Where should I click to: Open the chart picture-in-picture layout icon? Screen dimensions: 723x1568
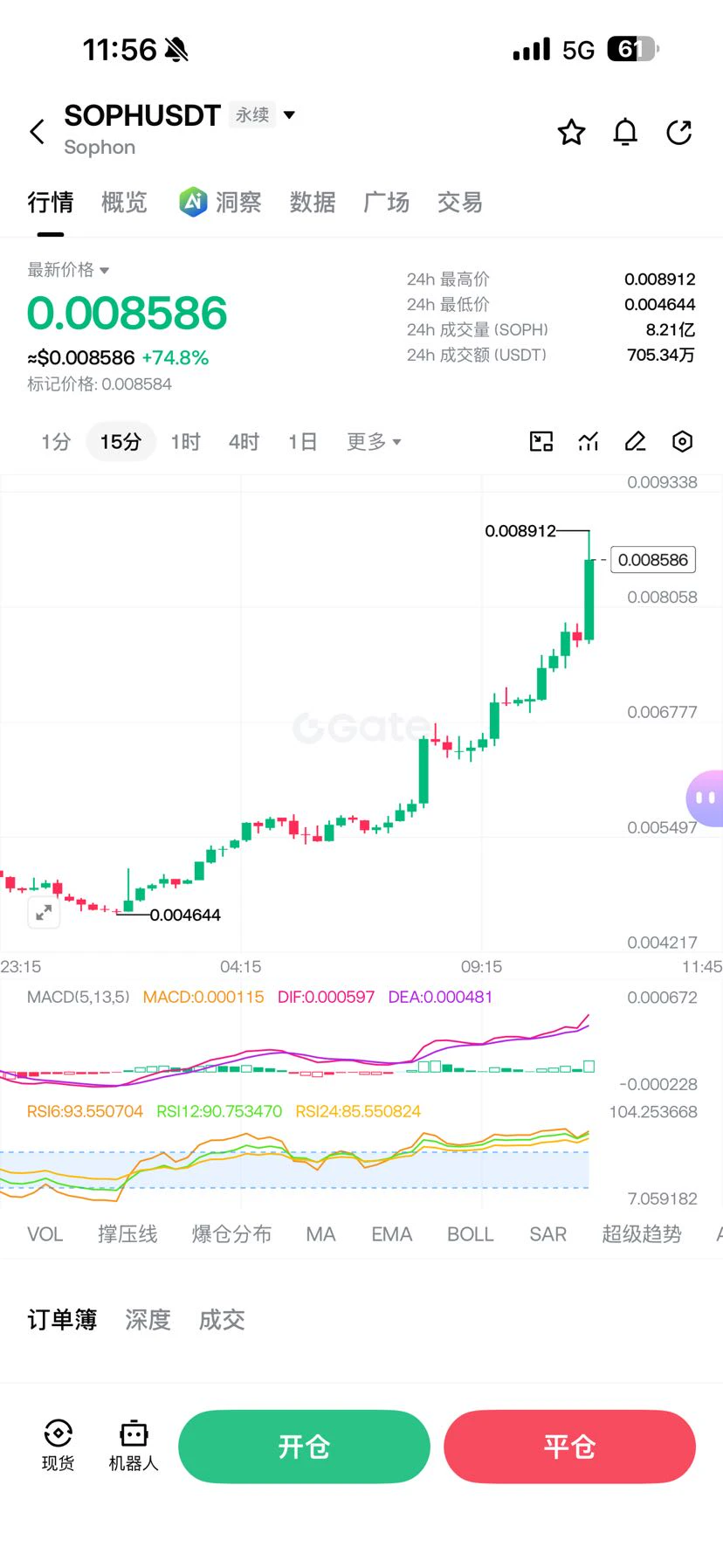[541, 441]
